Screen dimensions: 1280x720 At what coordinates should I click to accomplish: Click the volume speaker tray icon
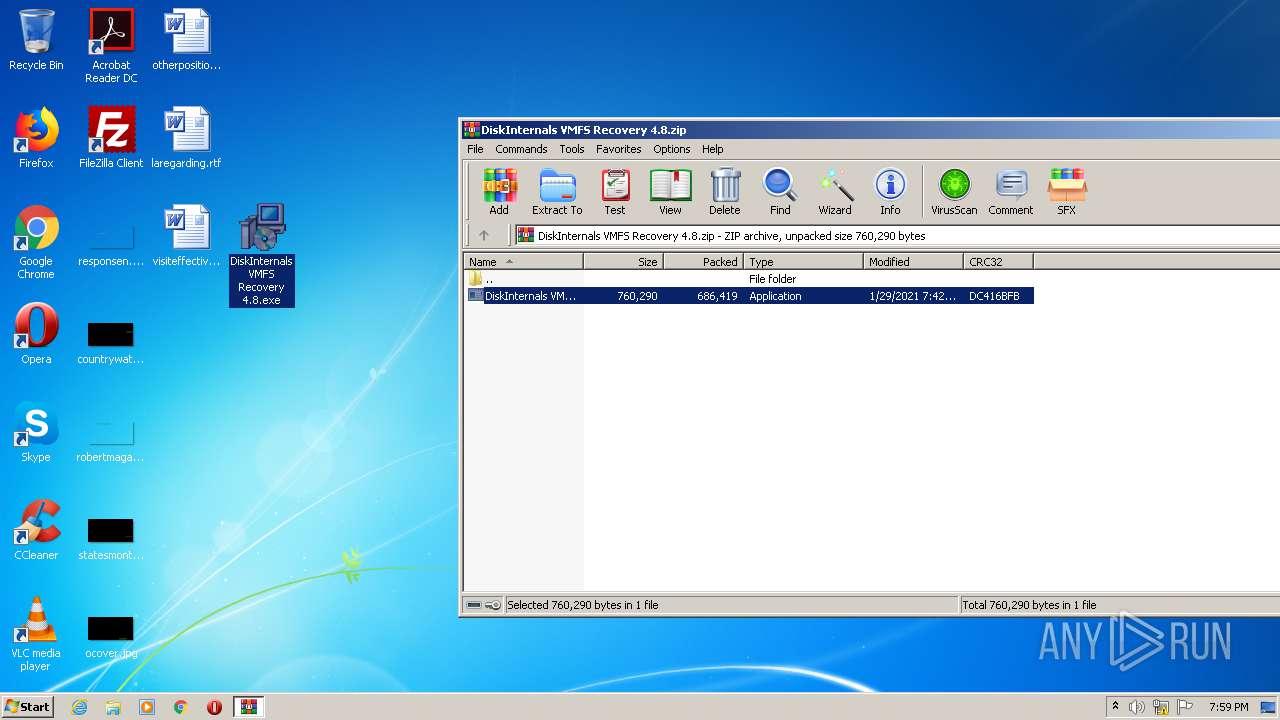pos(1137,707)
